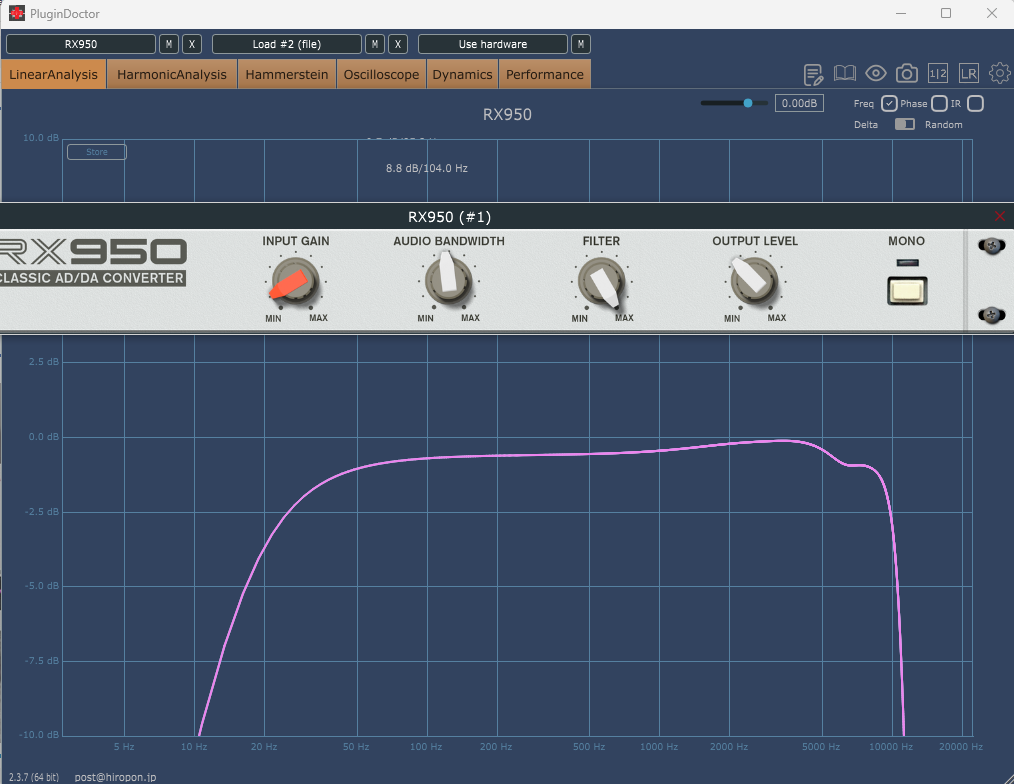The image size is (1014, 784).
Task: Click the 0.00dB value field
Action: (799, 103)
